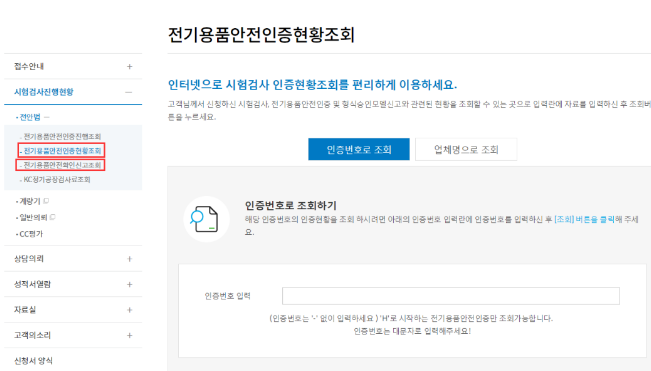The height and width of the screenshot is (371, 651).
Task: Select KC정기공장검사료조회 submenu item
Action: tap(57, 180)
